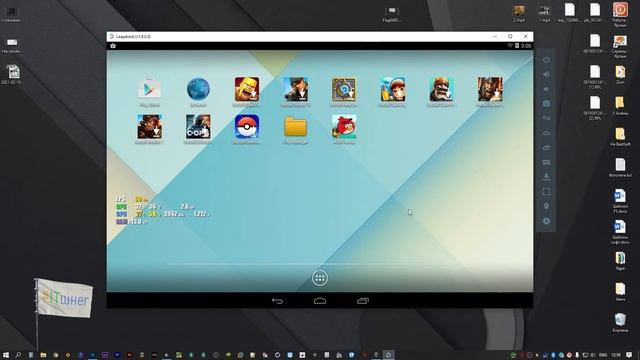Select the Recycle Bin desktop icon
This screenshot has height=360, width=640.
(620, 322)
